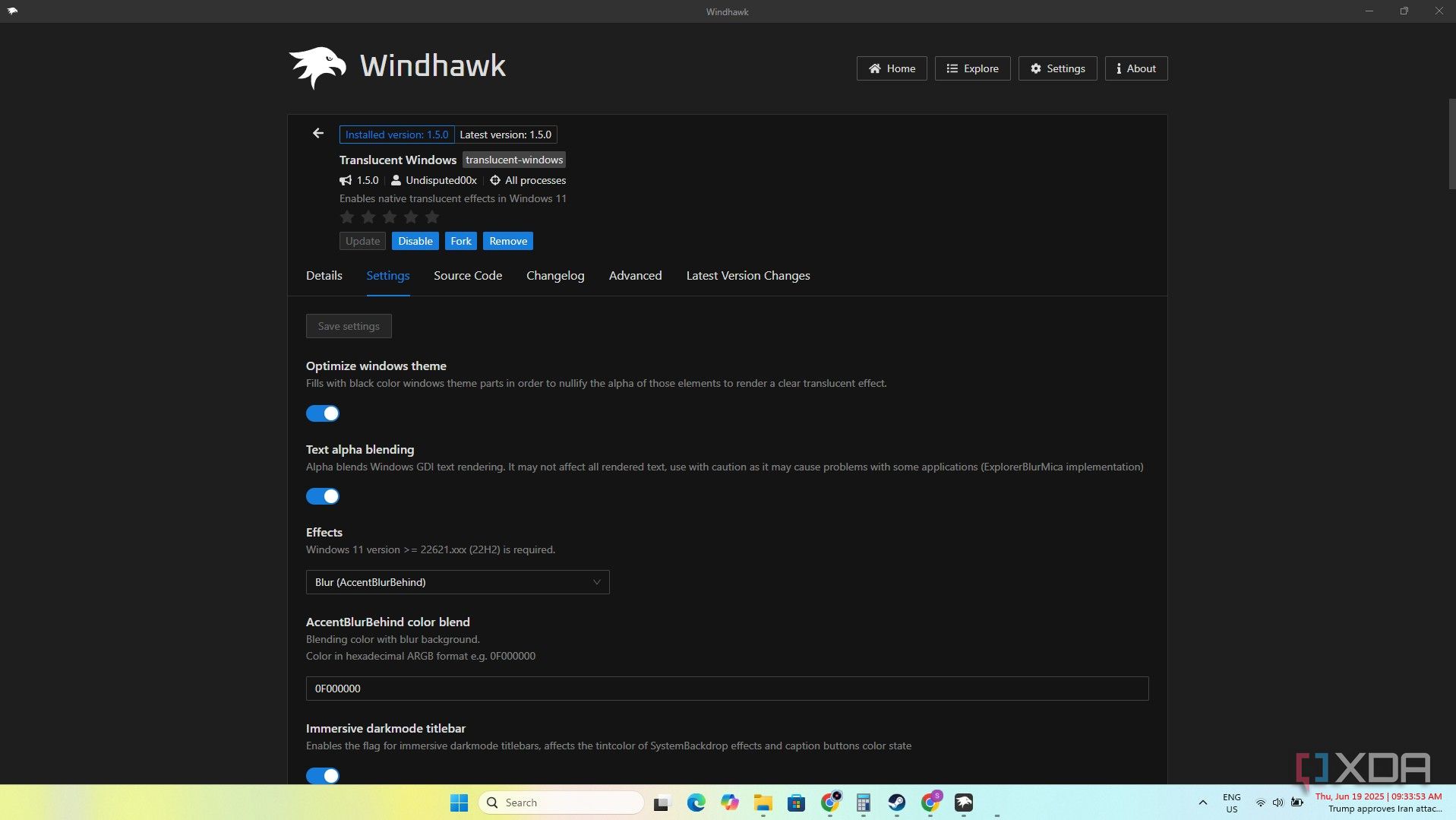Toggle Optimize windows theme switch
This screenshot has width=1456, height=820.
pos(322,413)
